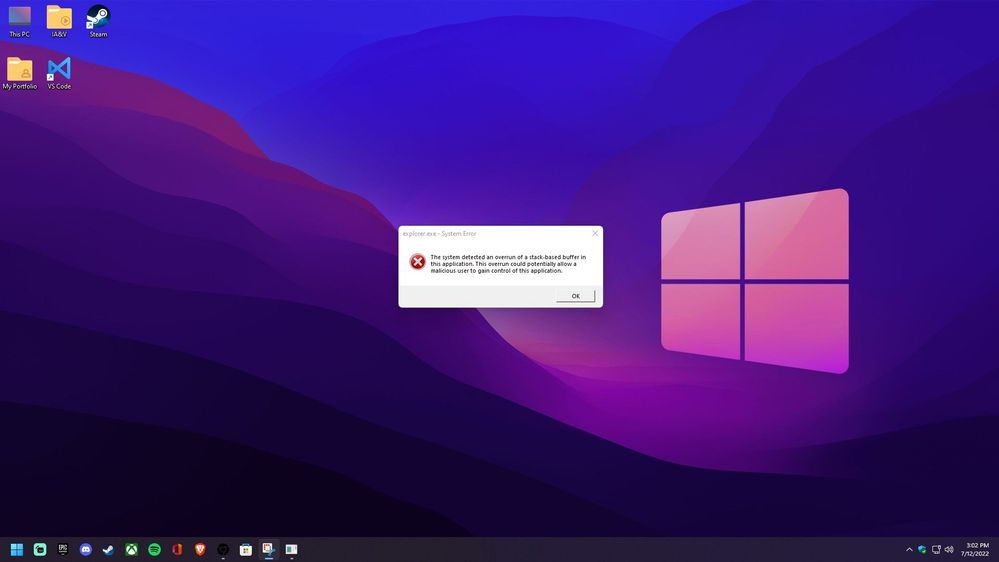
Task: Open the volume control tray icon
Action: tap(949, 549)
